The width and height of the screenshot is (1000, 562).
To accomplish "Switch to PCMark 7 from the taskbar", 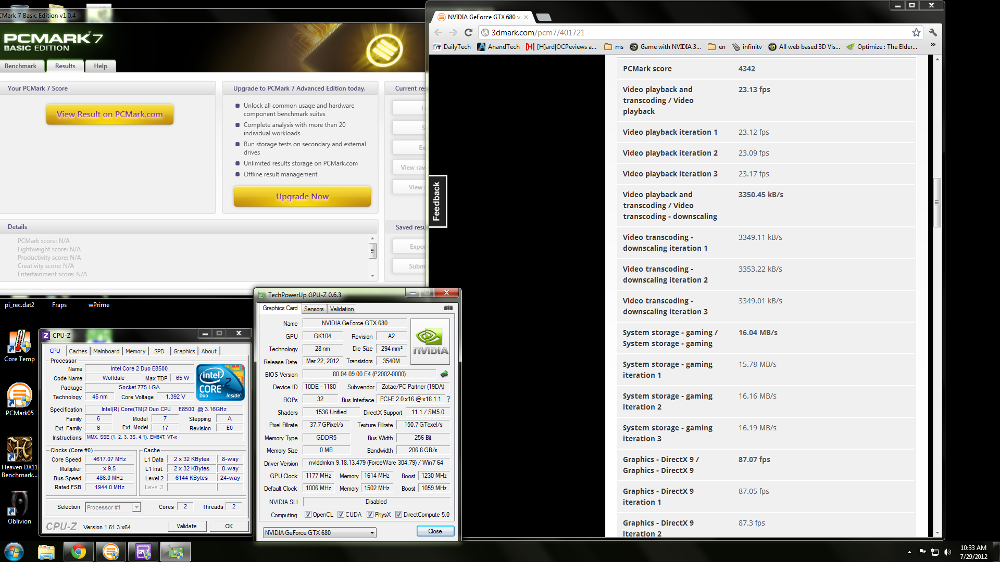I will (x=110, y=551).
